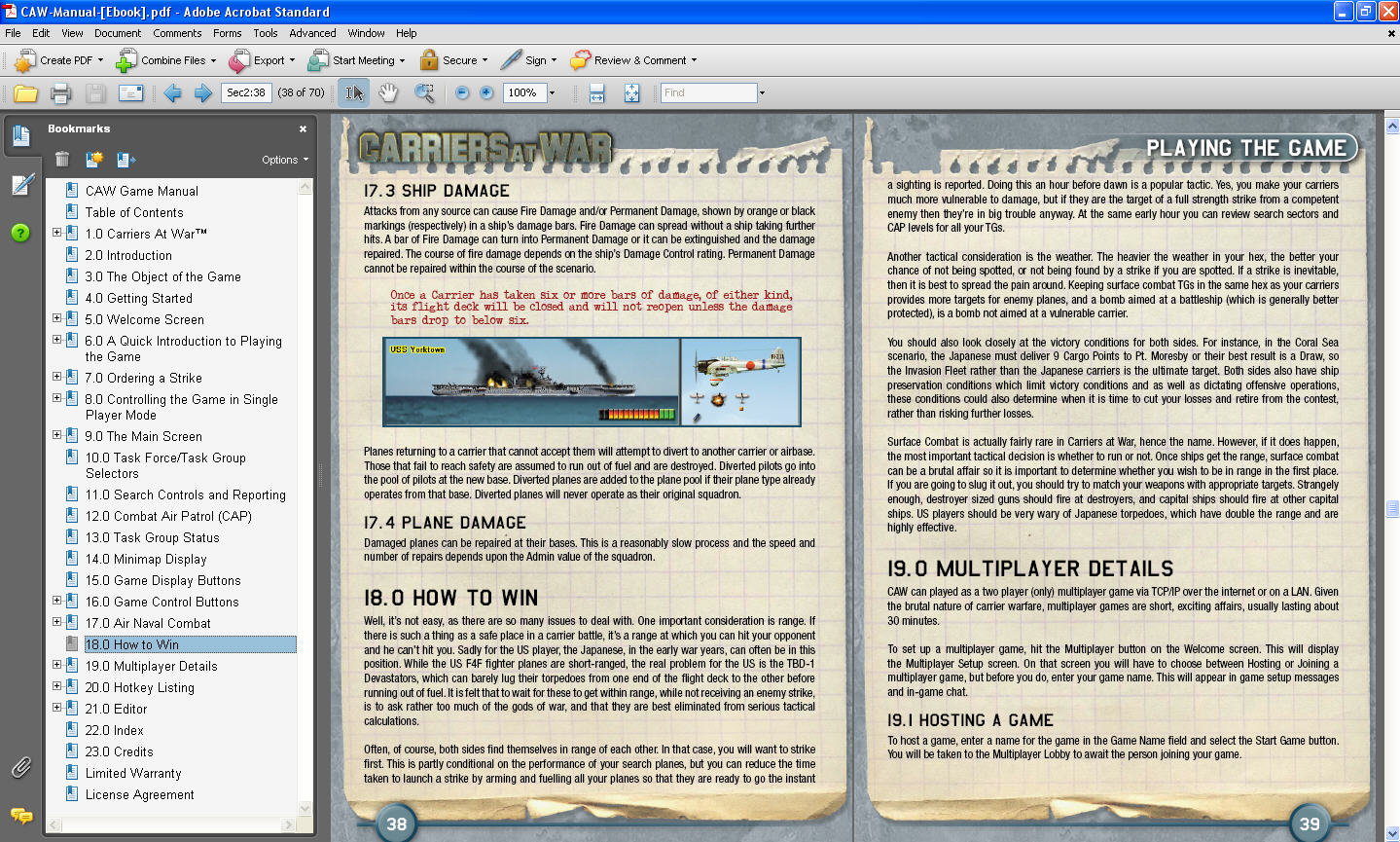Fit one full page icon
The image size is (1400, 842).
point(631,93)
